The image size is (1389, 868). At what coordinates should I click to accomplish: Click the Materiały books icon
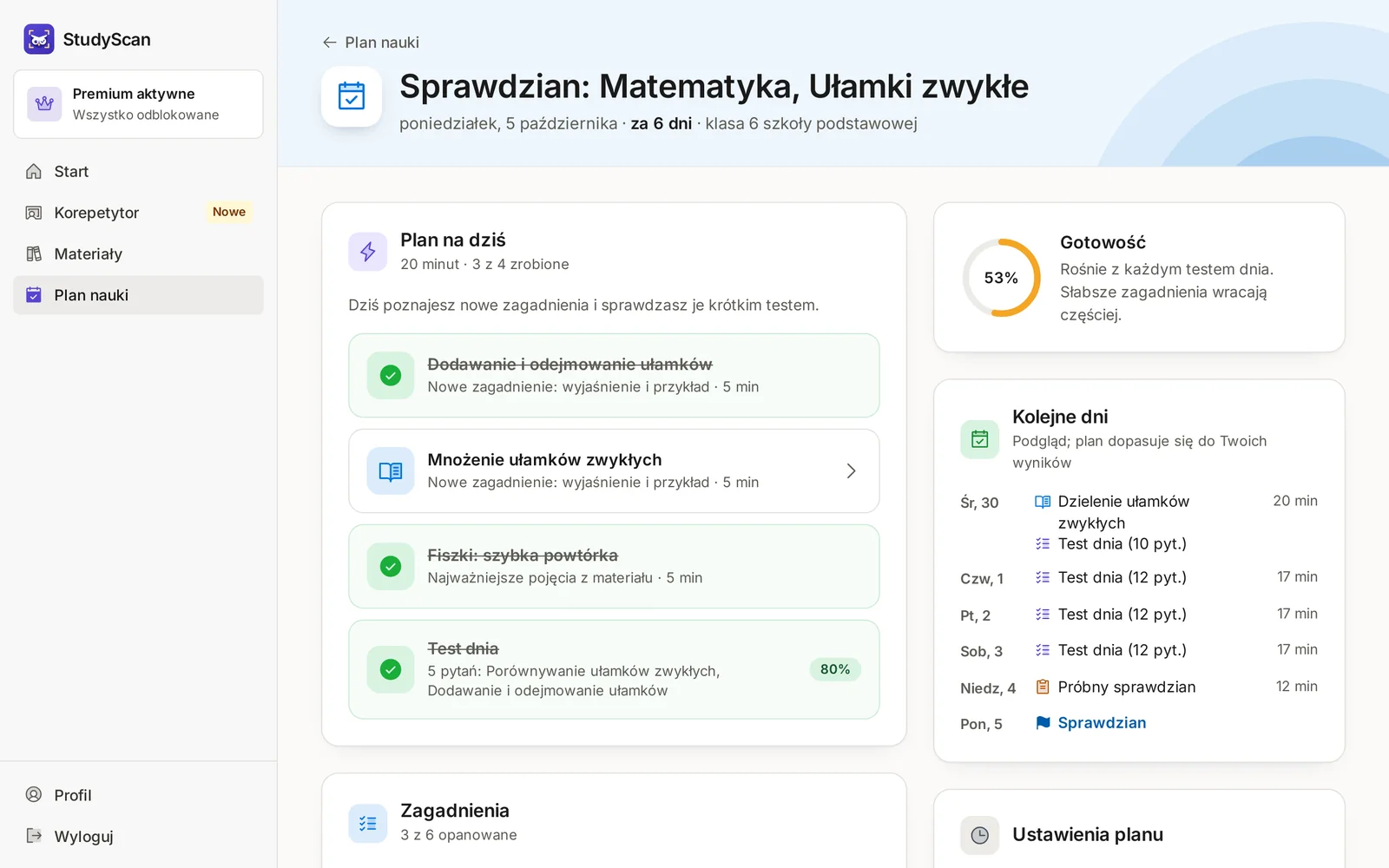34,254
